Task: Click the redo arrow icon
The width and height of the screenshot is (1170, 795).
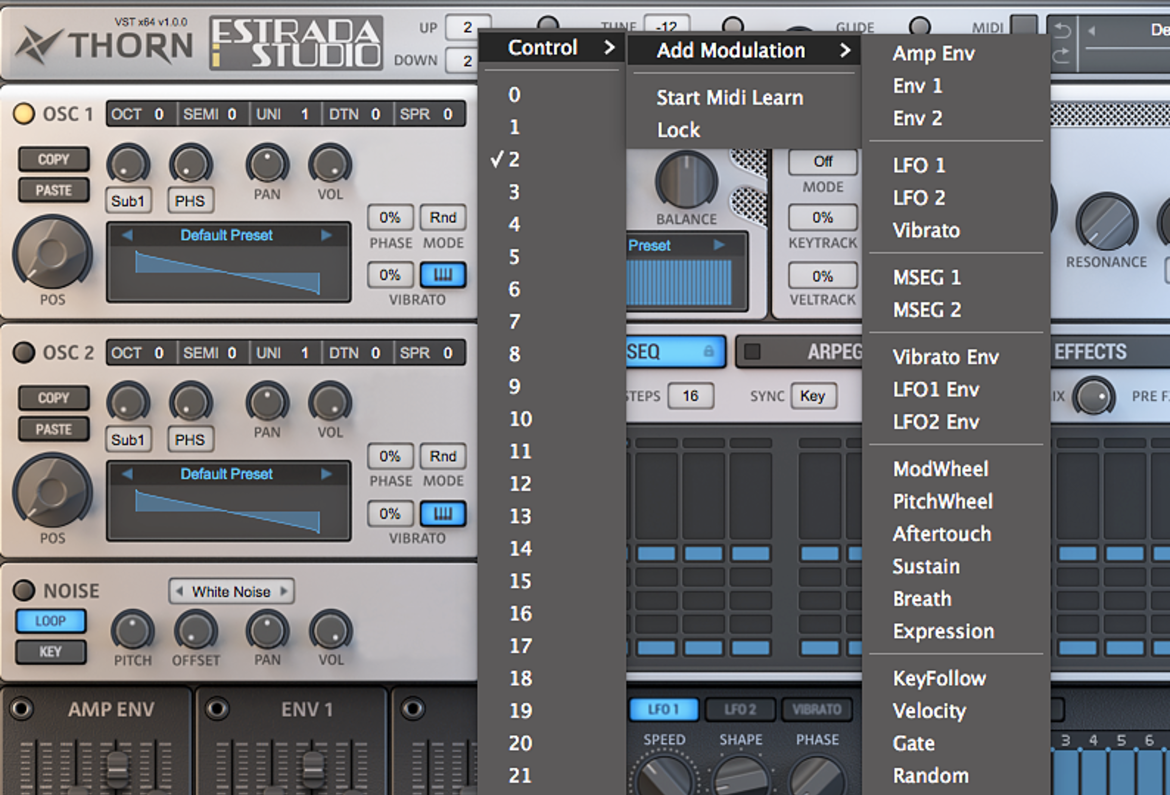Action: [1062, 54]
